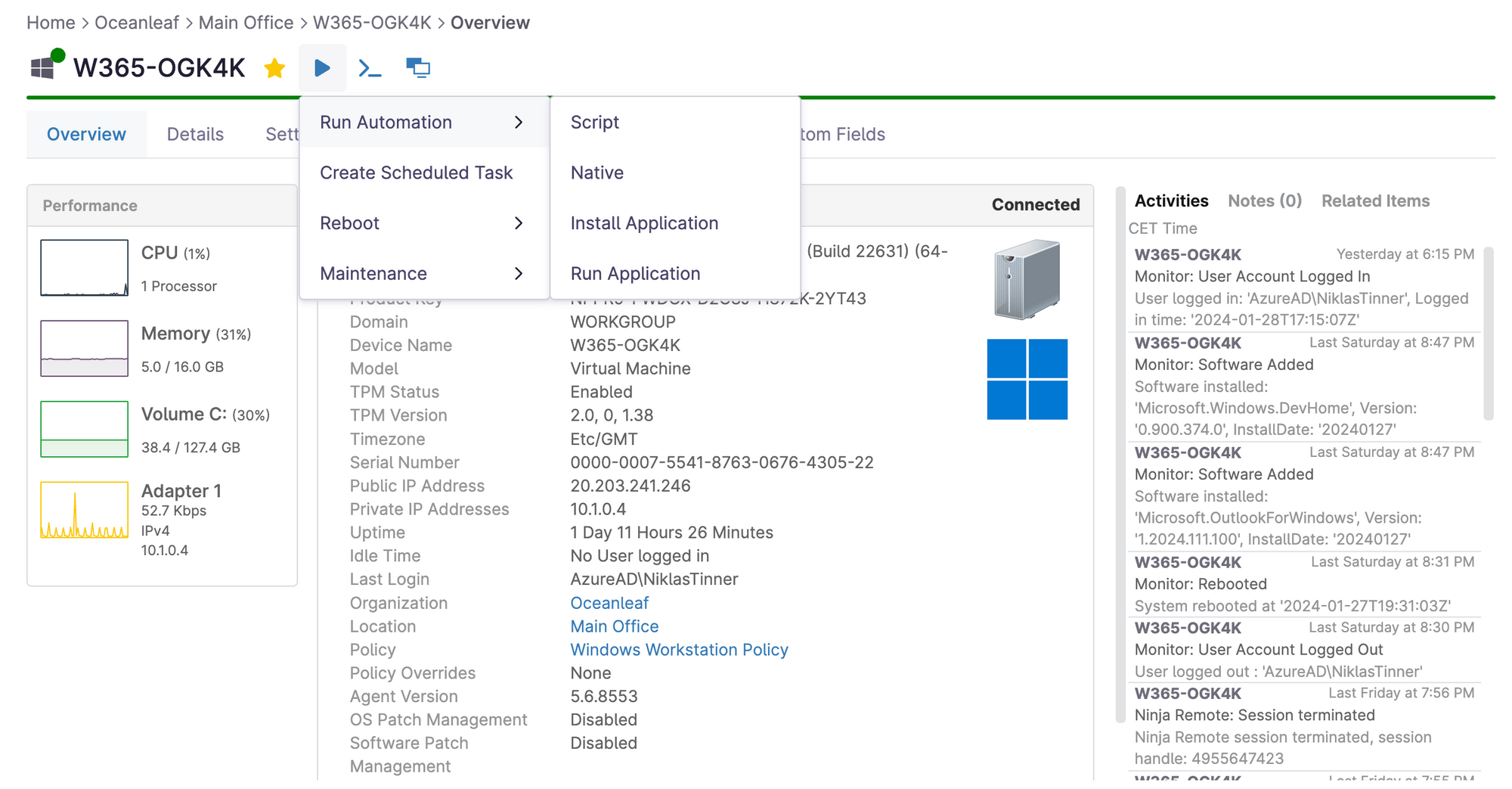Click the CET Time label
This screenshot has height=789, width=1512.
1163,228
